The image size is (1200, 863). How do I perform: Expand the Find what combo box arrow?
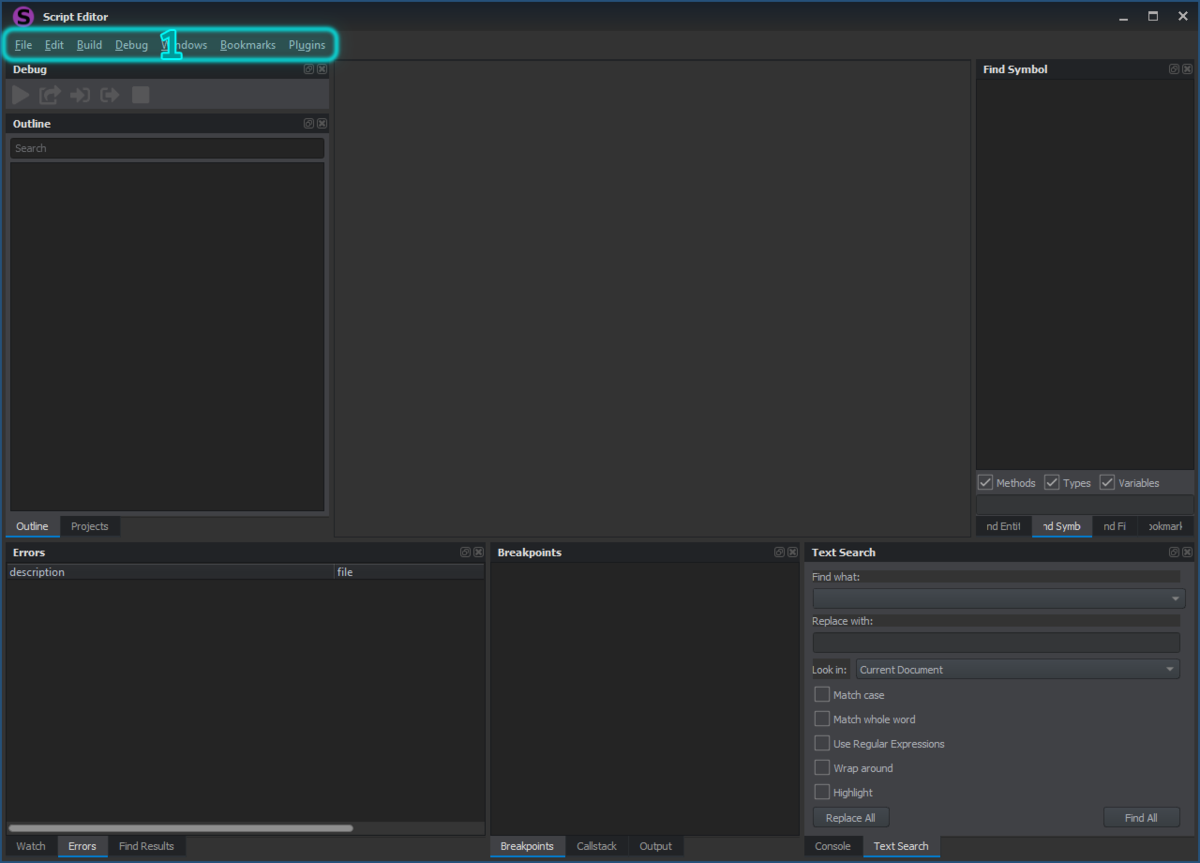pyautogui.click(x=1174, y=597)
